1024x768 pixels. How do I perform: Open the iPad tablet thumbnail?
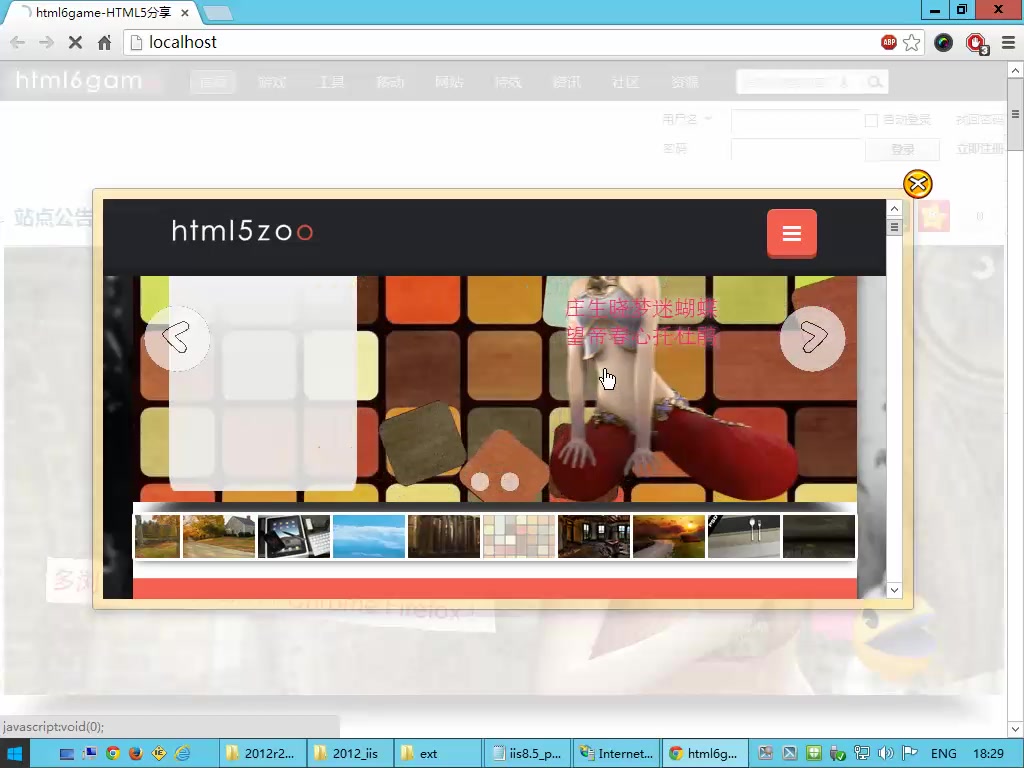tap(294, 536)
